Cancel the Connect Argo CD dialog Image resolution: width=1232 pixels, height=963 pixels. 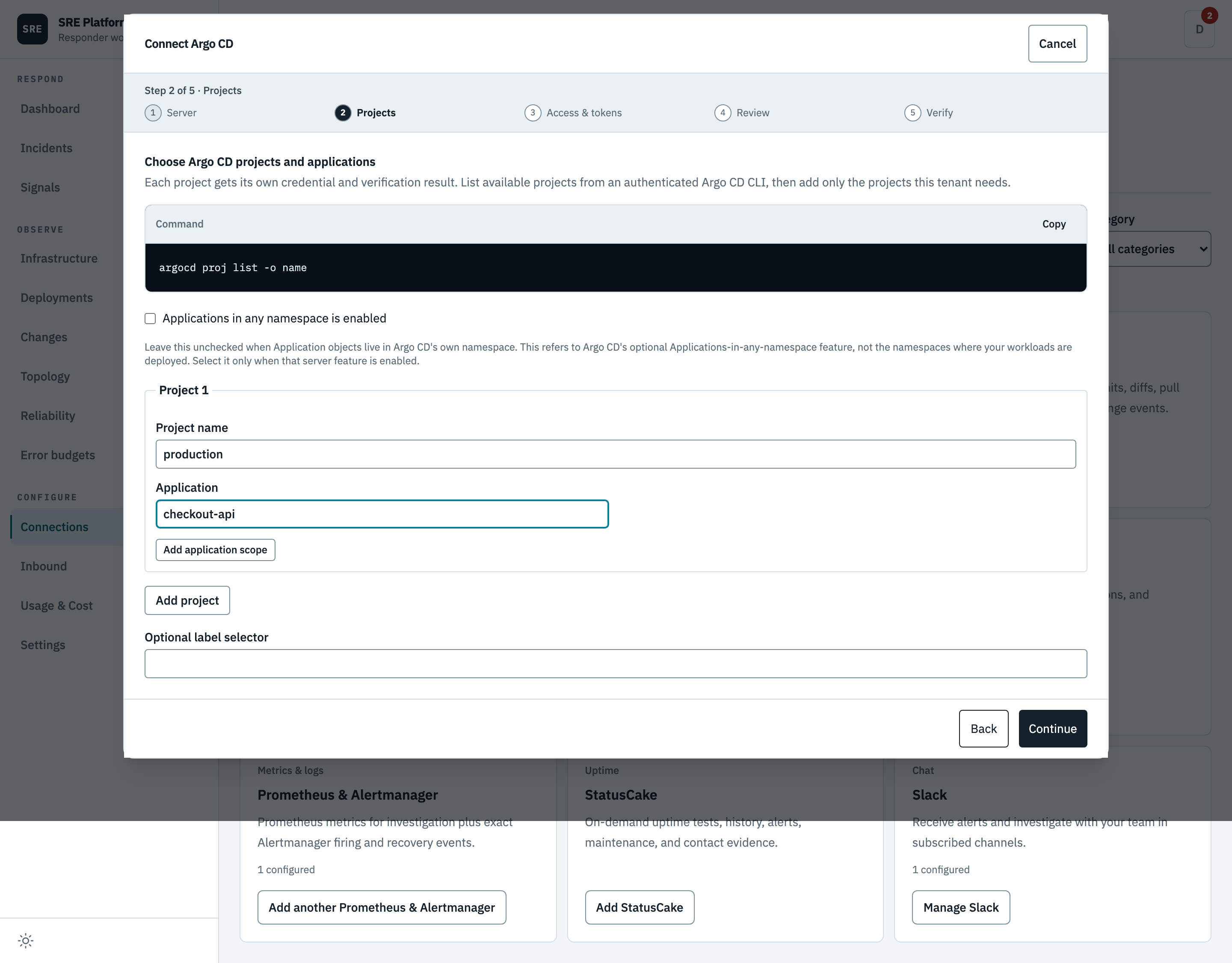(1057, 44)
